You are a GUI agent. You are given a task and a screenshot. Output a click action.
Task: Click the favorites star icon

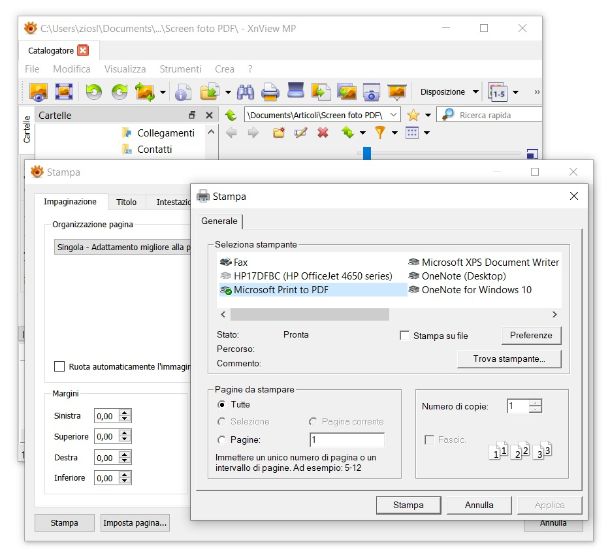click(x=413, y=115)
